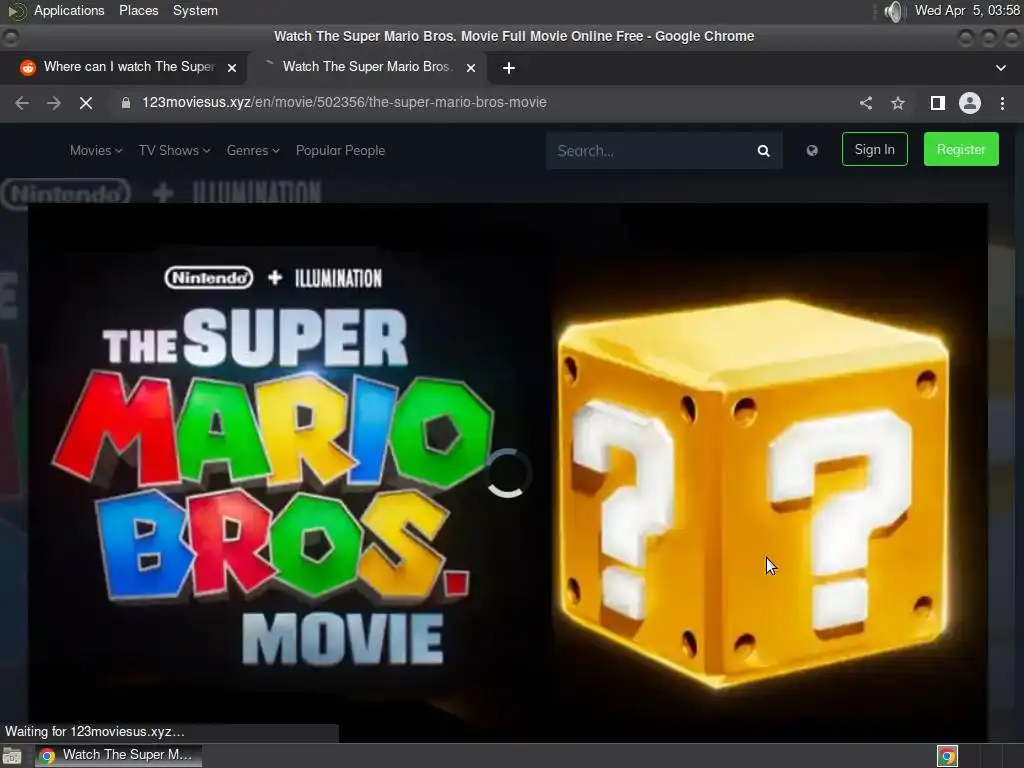Select Chrome window in the taskbar

coord(118,755)
